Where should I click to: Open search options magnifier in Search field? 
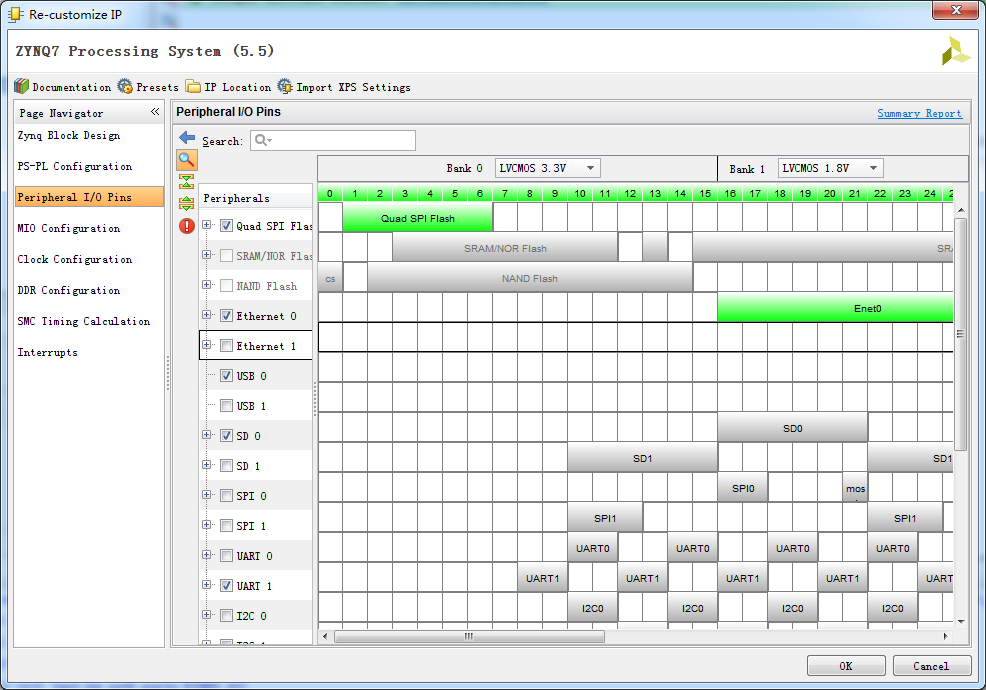pos(263,140)
